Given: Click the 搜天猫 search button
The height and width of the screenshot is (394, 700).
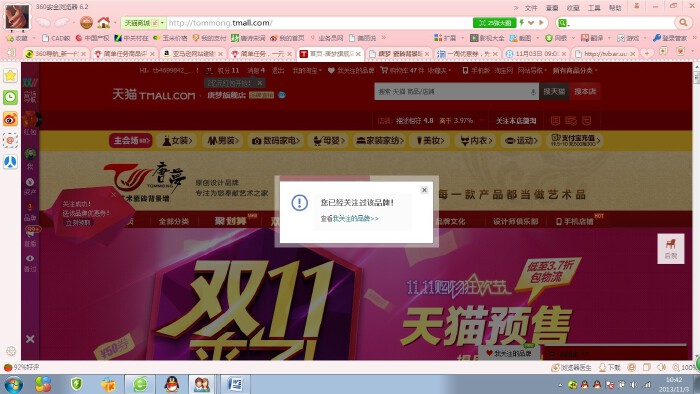Looking at the screenshot, I should pos(554,91).
